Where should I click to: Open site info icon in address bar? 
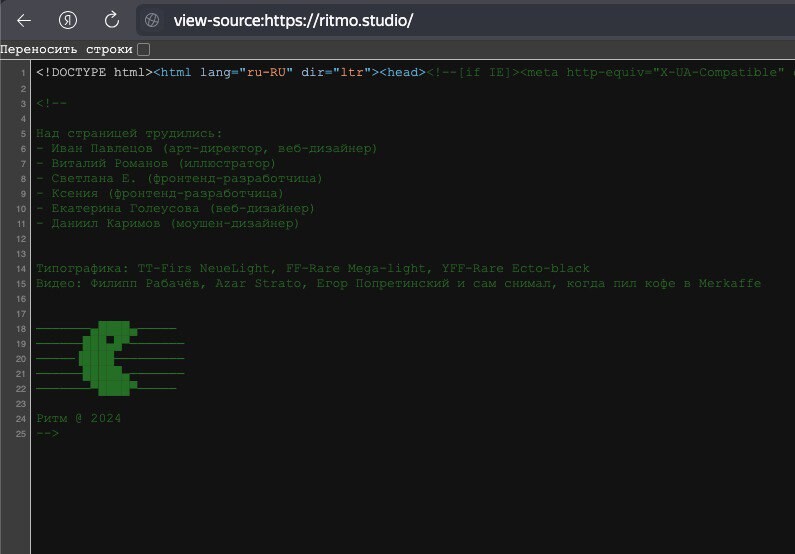pyautogui.click(x=152, y=20)
